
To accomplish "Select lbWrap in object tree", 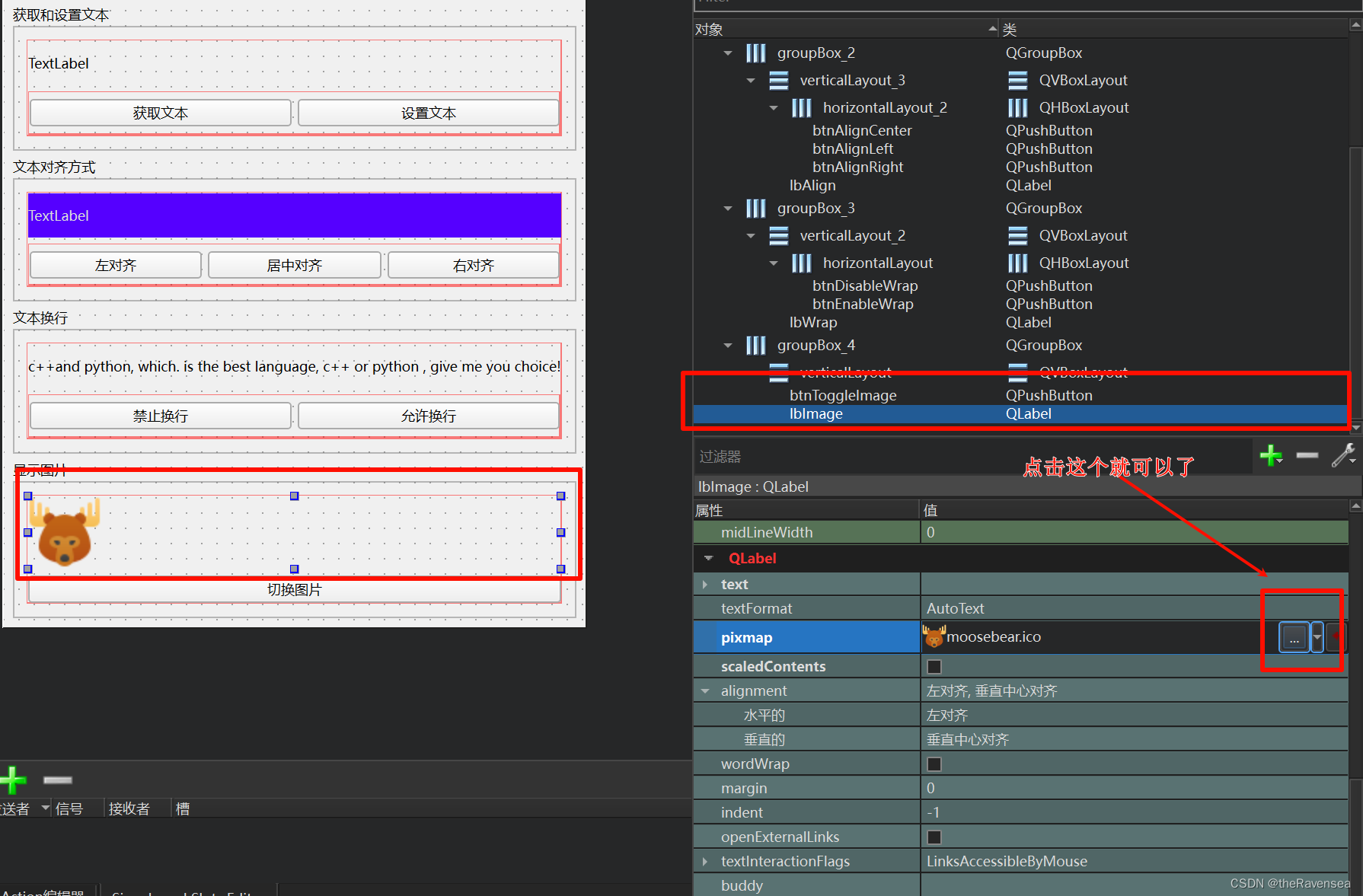I will coord(813,323).
